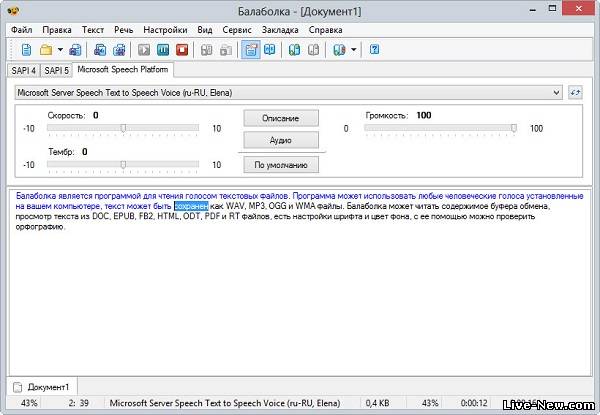Click the New document toolbar icon
Image resolution: width=600 pixels, height=415 pixels.
[x=25, y=49]
